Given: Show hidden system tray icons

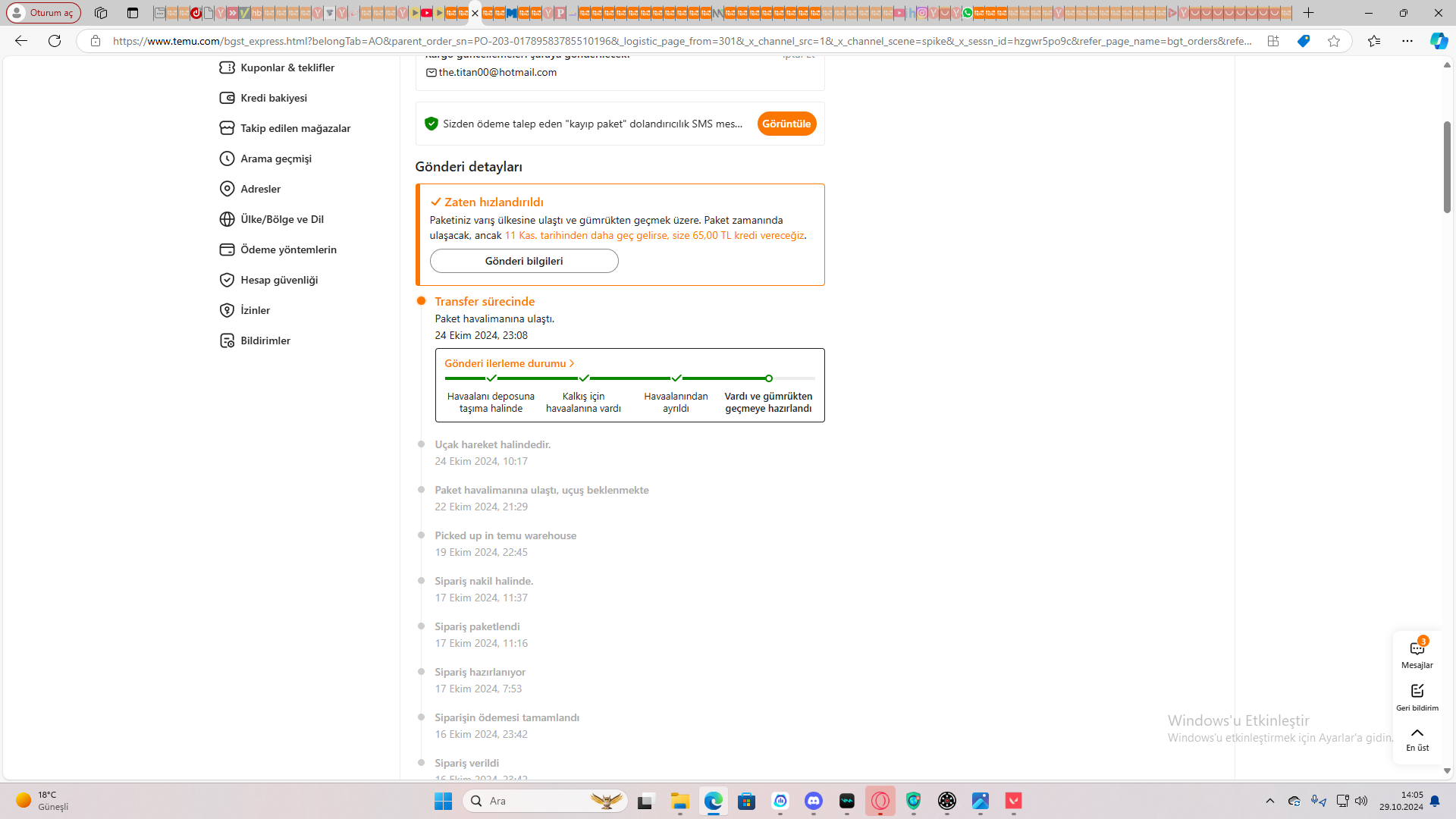Looking at the screenshot, I should click(1270, 801).
